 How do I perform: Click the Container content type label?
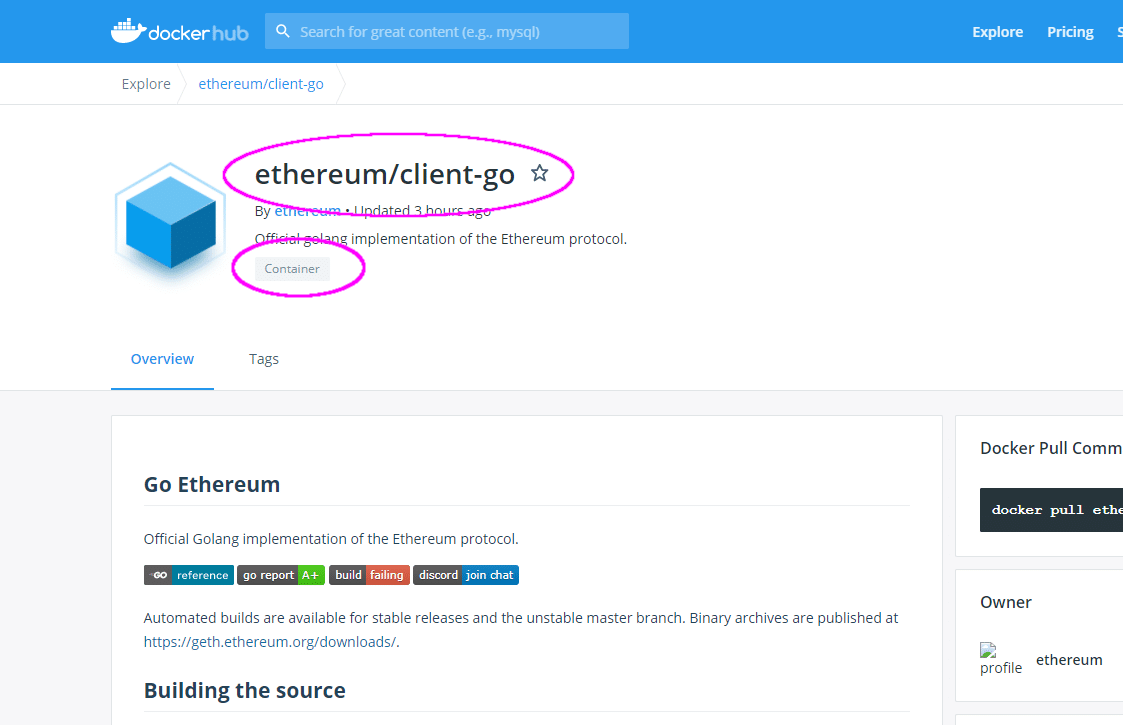coord(291,268)
